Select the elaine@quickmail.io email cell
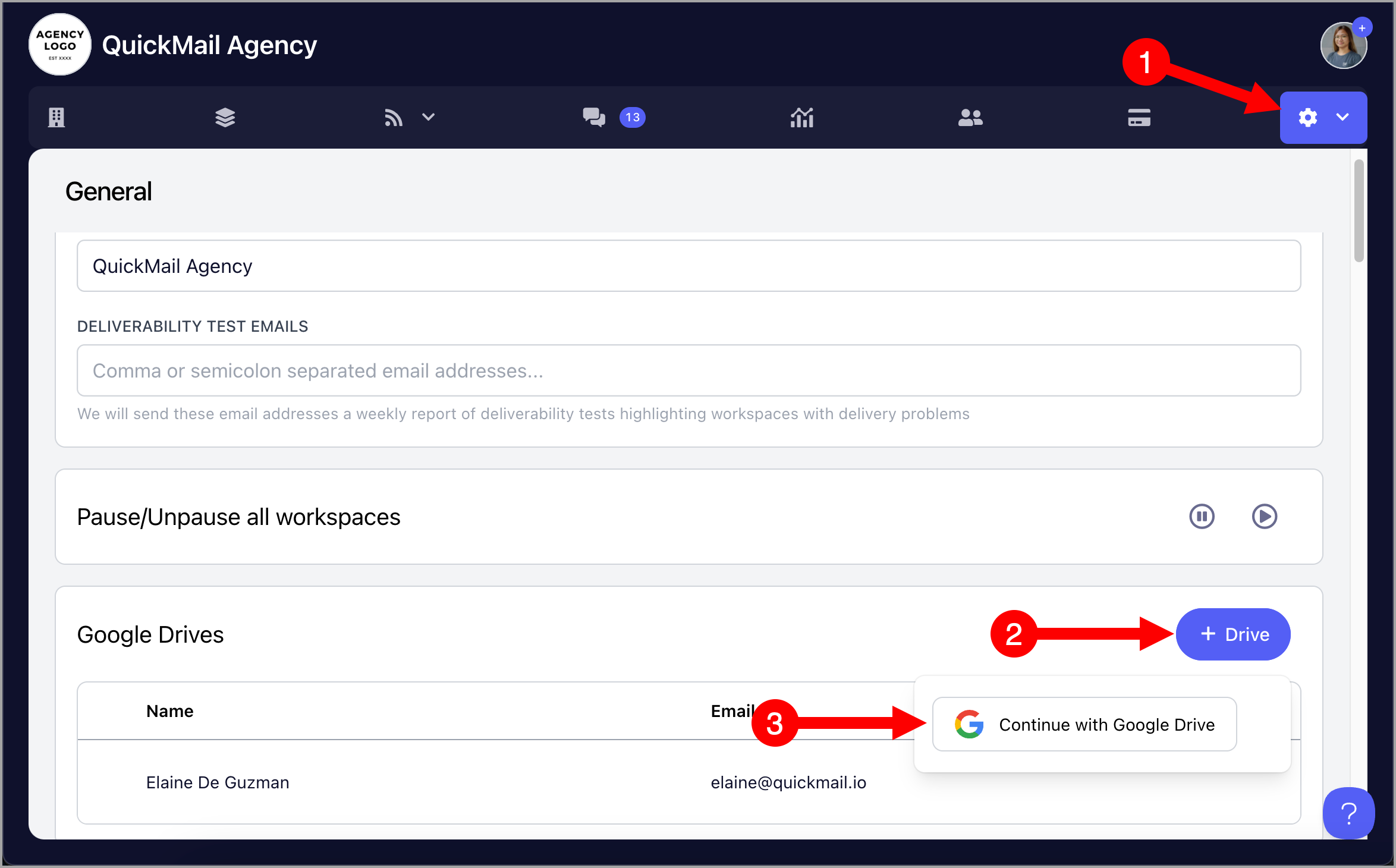 [788, 782]
